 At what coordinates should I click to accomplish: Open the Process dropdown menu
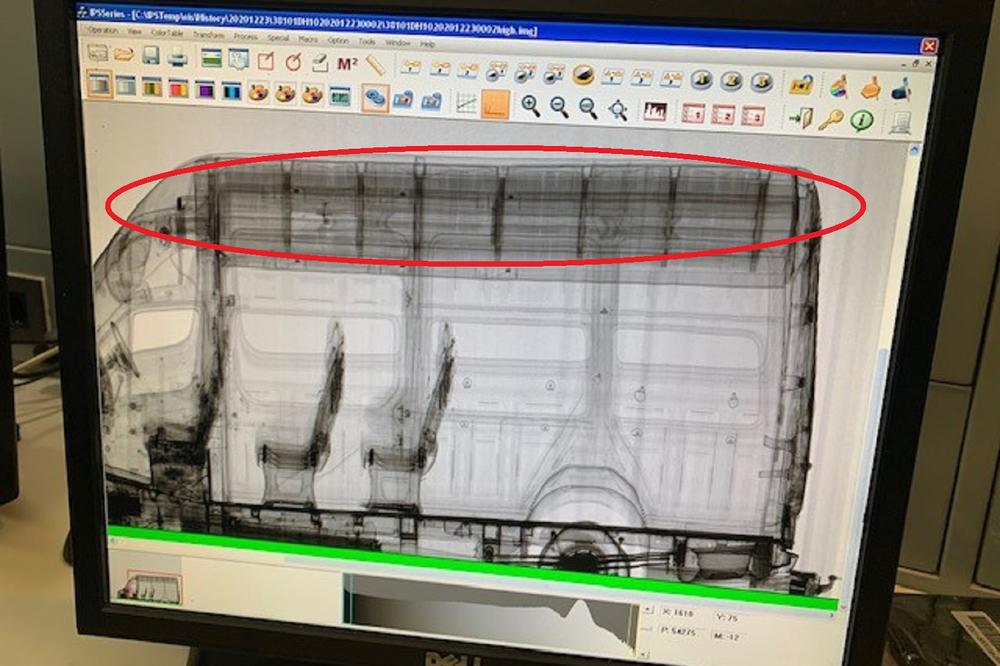pyautogui.click(x=245, y=37)
